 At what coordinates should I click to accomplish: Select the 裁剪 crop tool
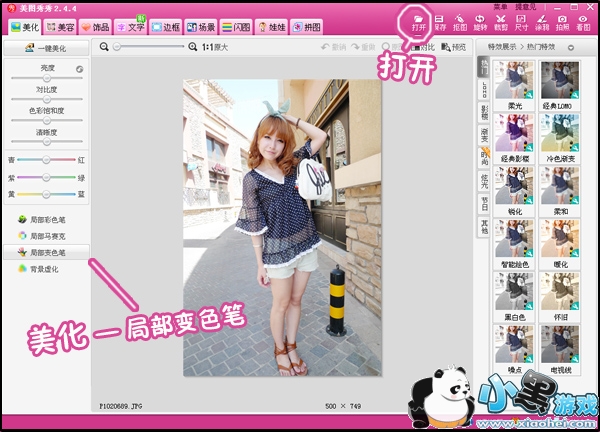pyautogui.click(x=501, y=23)
